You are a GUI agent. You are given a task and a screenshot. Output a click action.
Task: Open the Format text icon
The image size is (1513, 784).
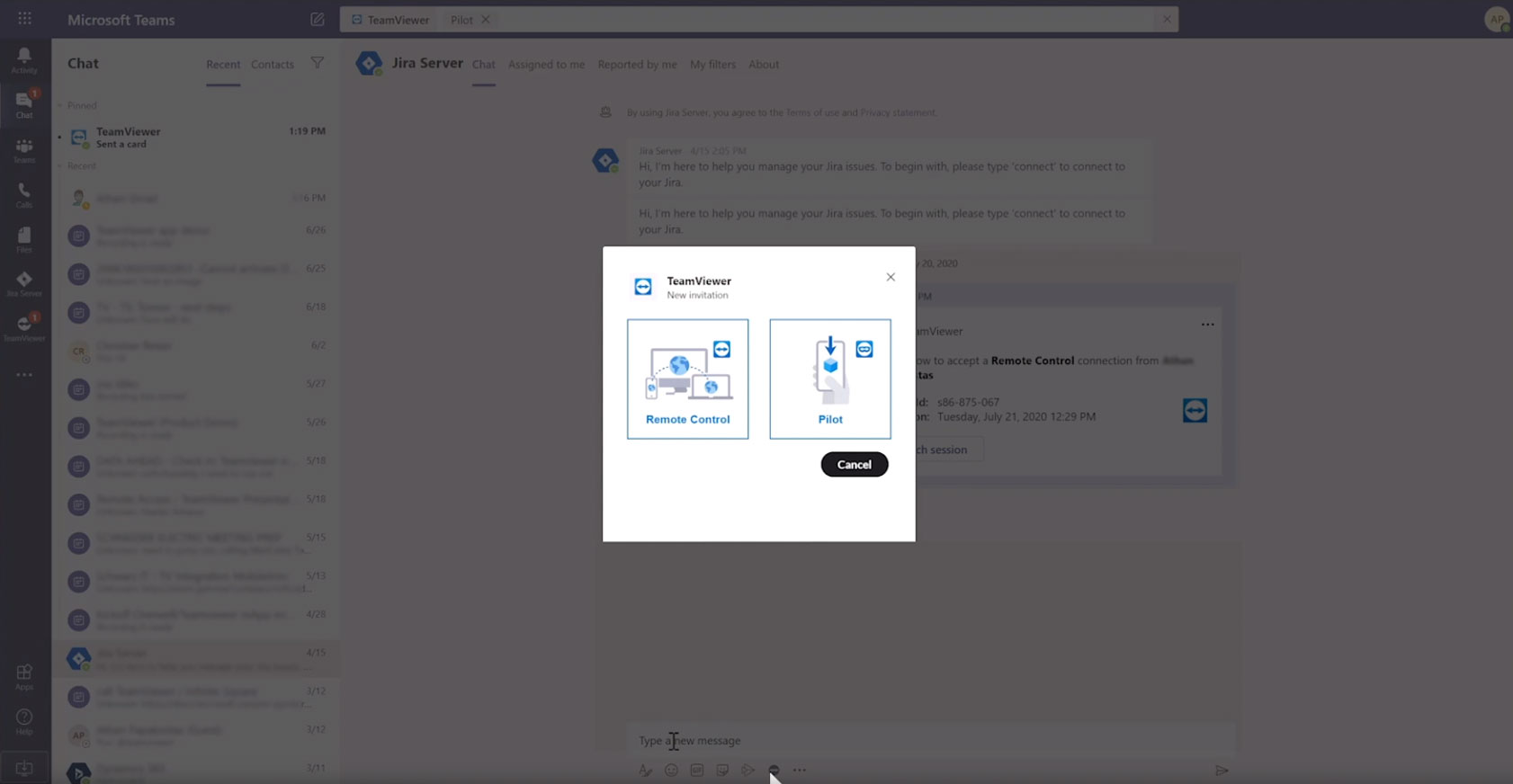[x=645, y=770]
